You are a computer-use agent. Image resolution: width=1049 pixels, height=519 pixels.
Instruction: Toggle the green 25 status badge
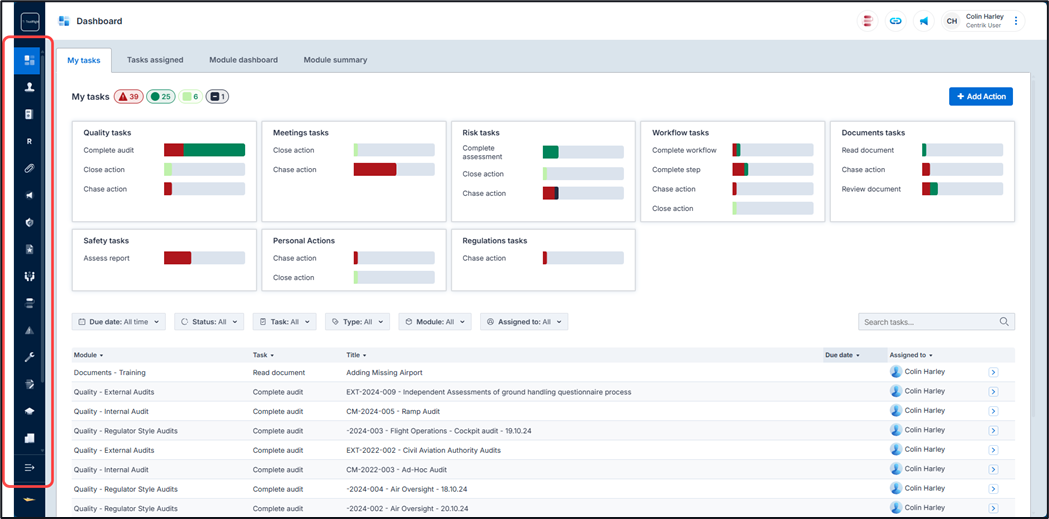coord(161,97)
